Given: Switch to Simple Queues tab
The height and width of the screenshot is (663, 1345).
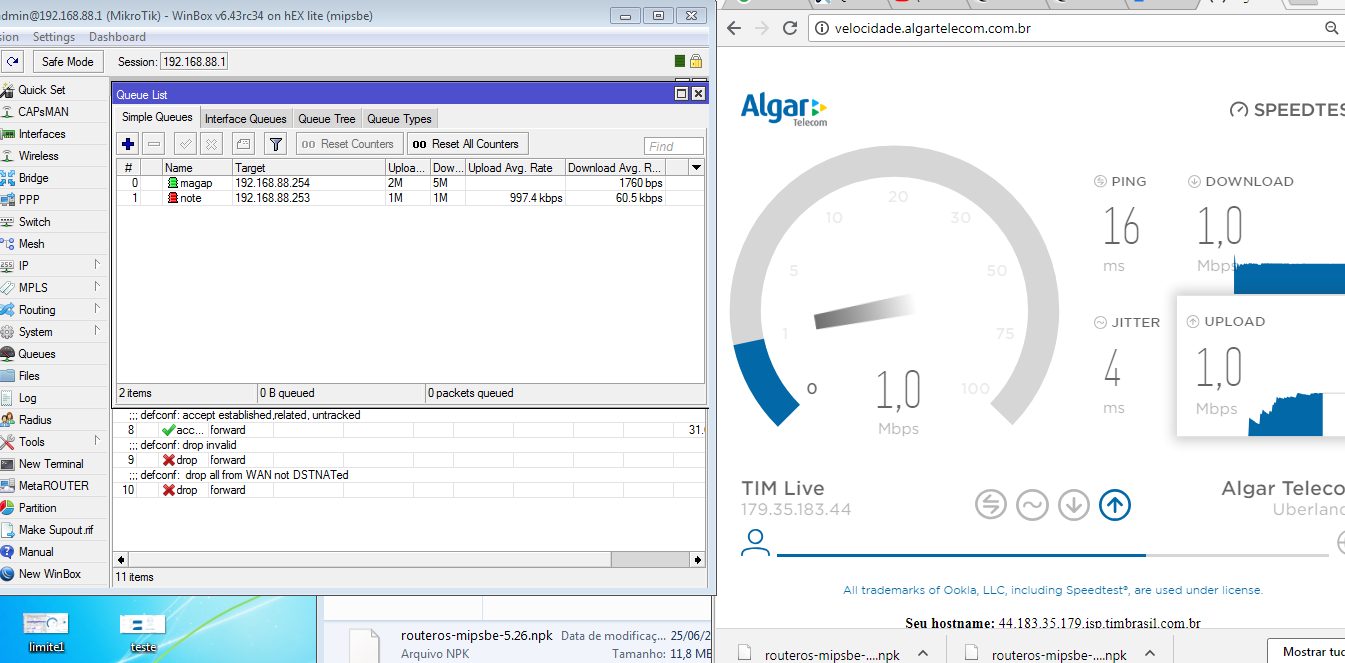Looking at the screenshot, I should pos(158,118).
